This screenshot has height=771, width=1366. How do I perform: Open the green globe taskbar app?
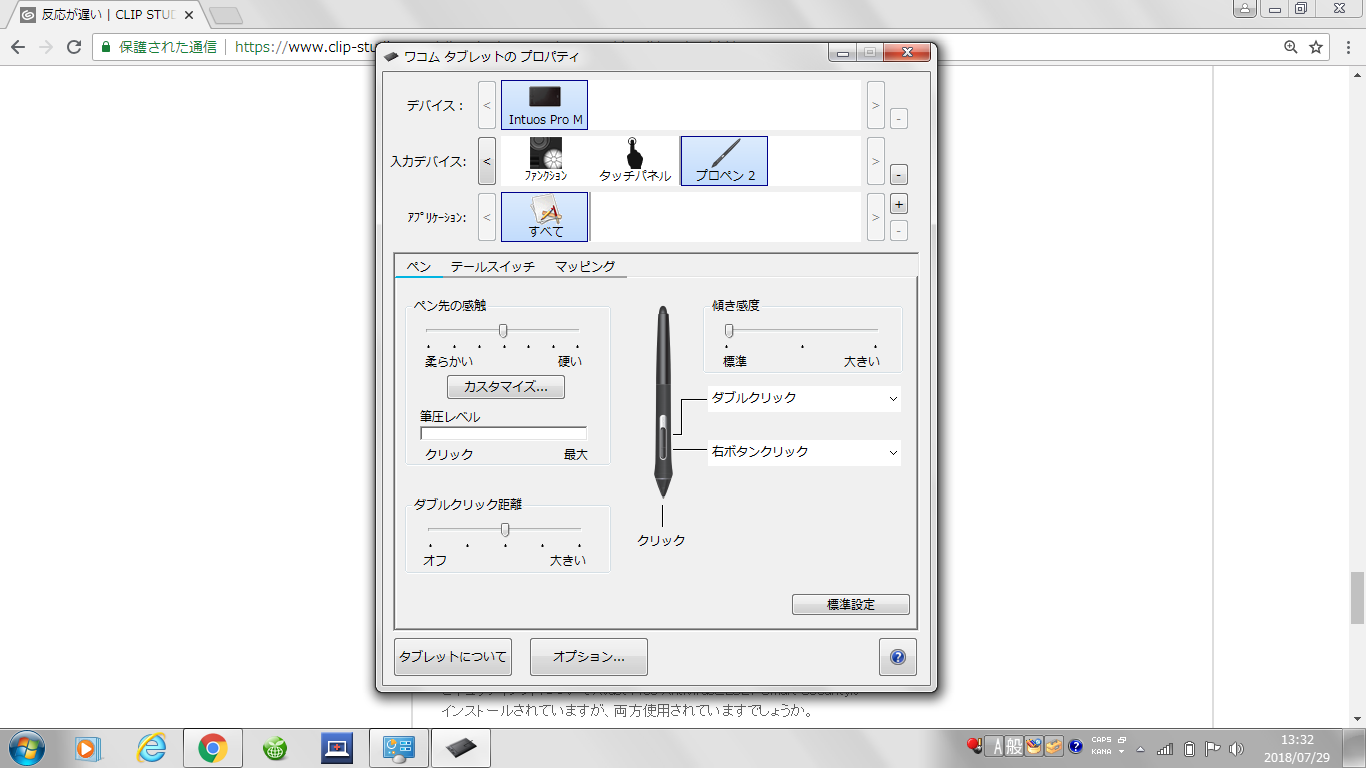tap(275, 747)
